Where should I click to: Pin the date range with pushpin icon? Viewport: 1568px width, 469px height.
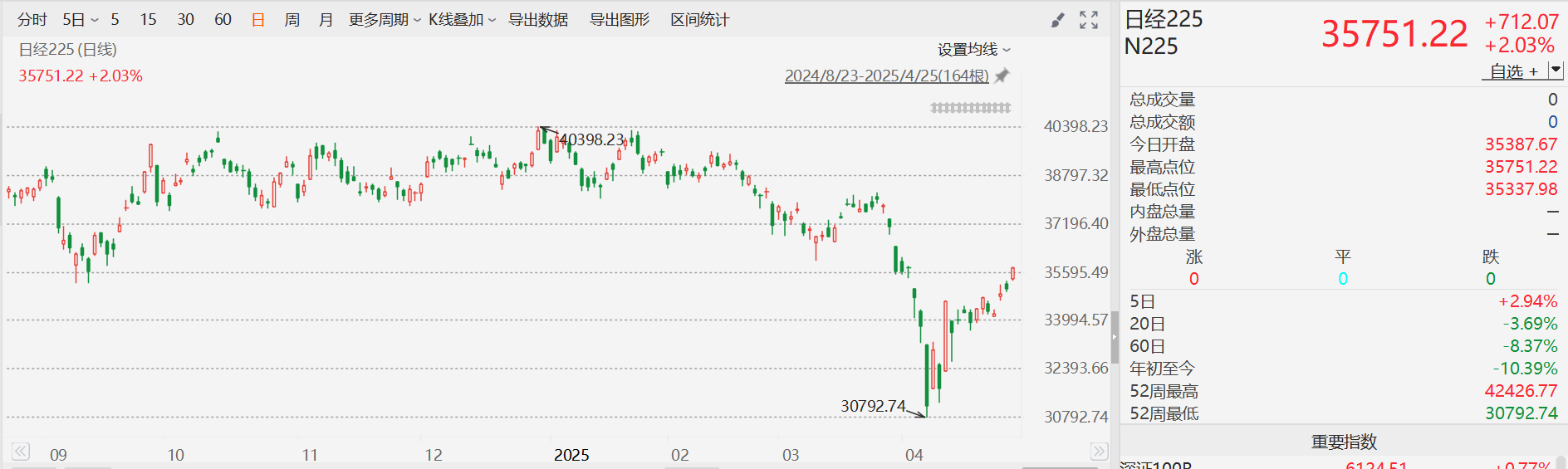(x=1002, y=76)
